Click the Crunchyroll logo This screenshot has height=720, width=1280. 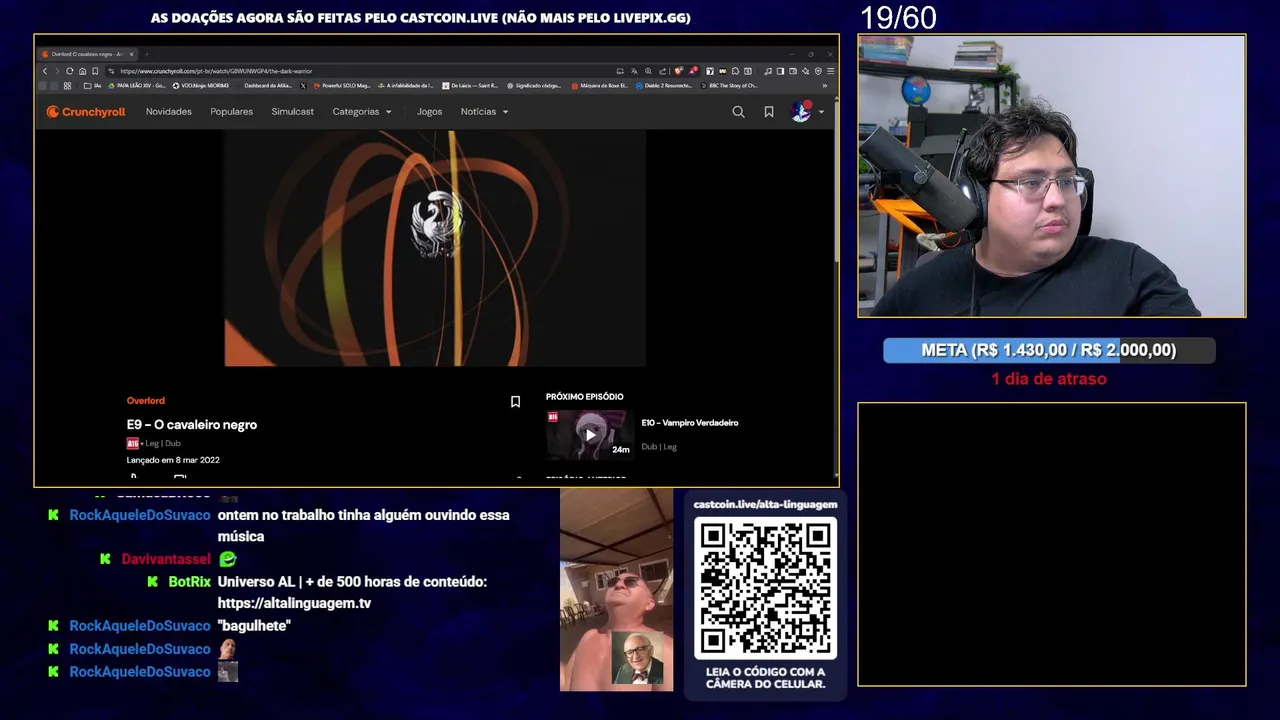pos(86,112)
